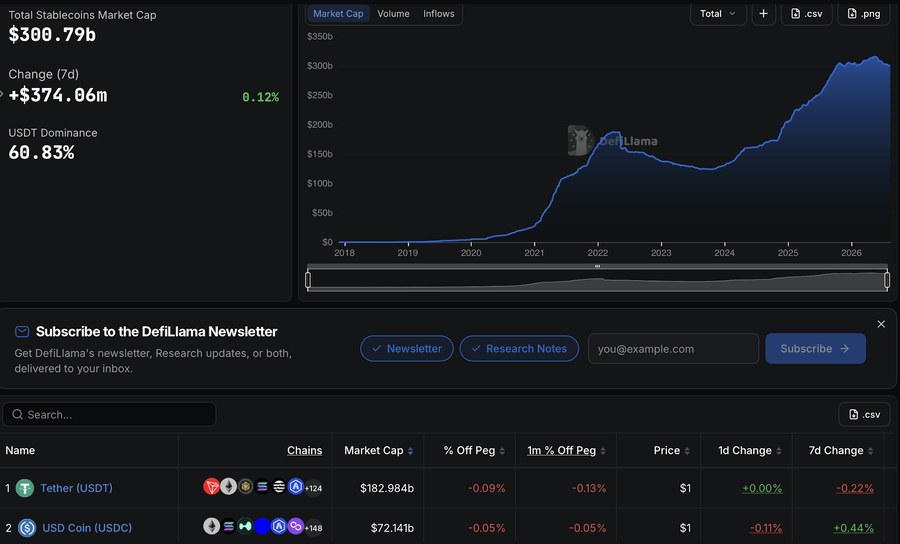The image size is (900, 544).
Task: Toggle the Newsletter option
Action: point(407,348)
